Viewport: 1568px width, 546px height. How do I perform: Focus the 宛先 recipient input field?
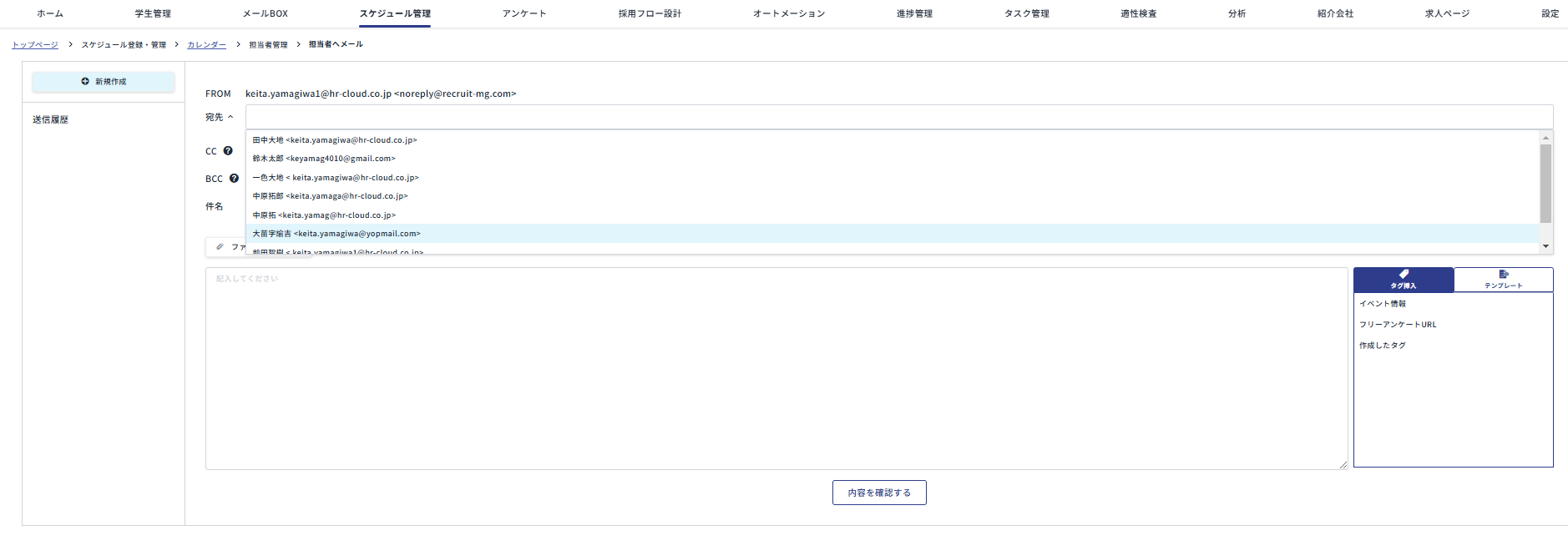tap(899, 117)
